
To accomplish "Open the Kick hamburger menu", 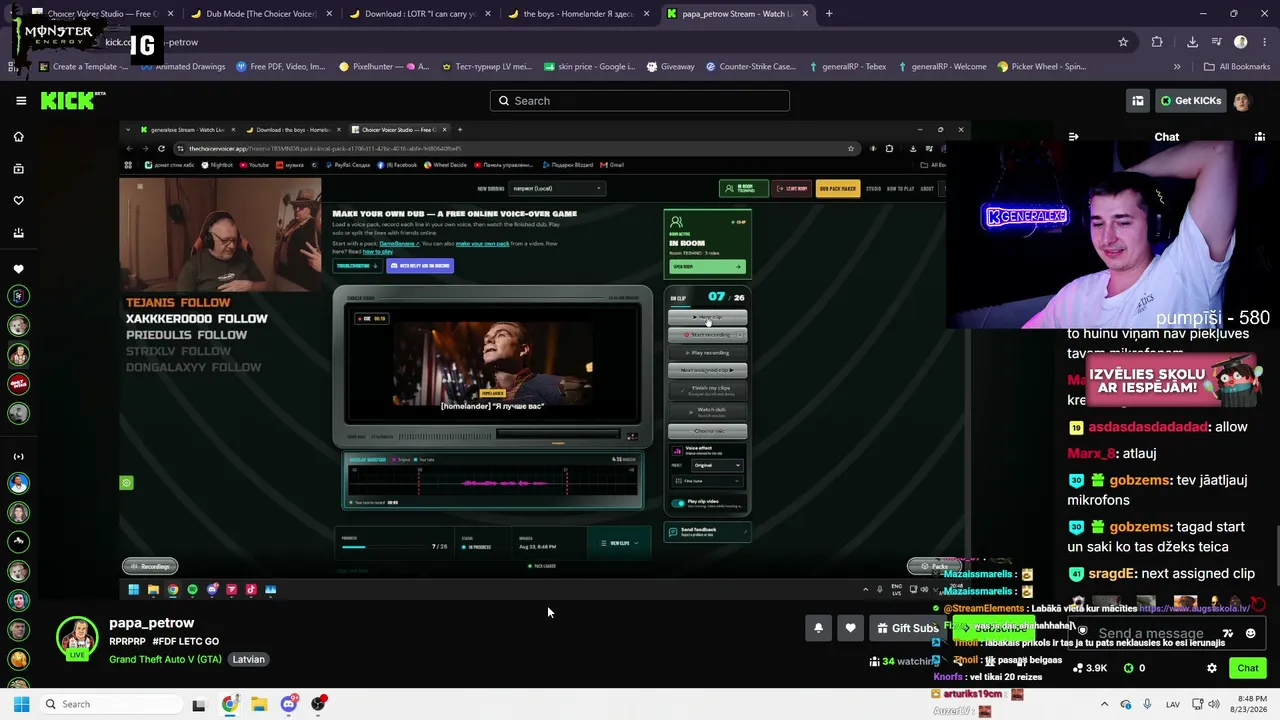I will click(21, 100).
